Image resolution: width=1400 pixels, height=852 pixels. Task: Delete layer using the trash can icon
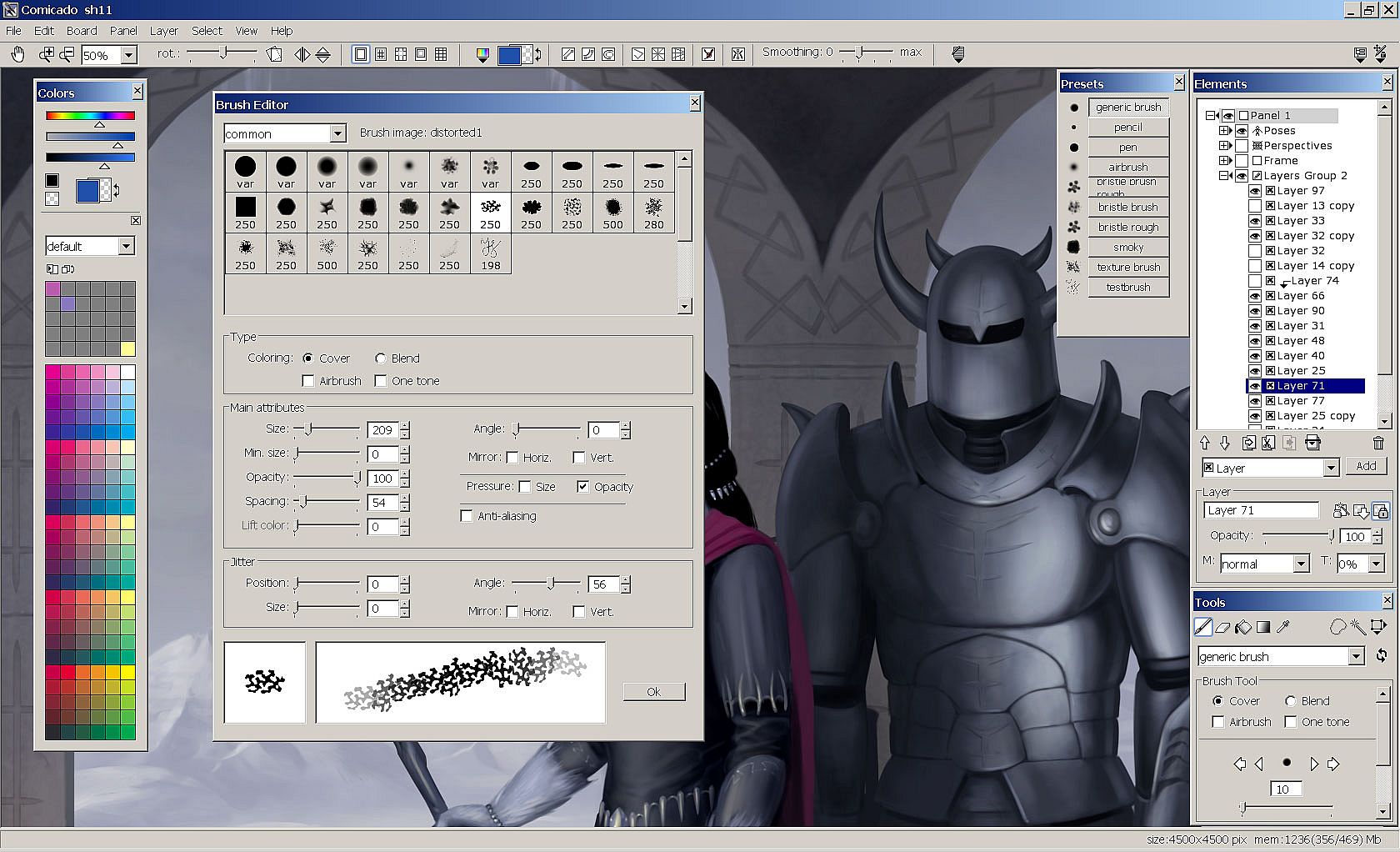pyautogui.click(x=1377, y=443)
